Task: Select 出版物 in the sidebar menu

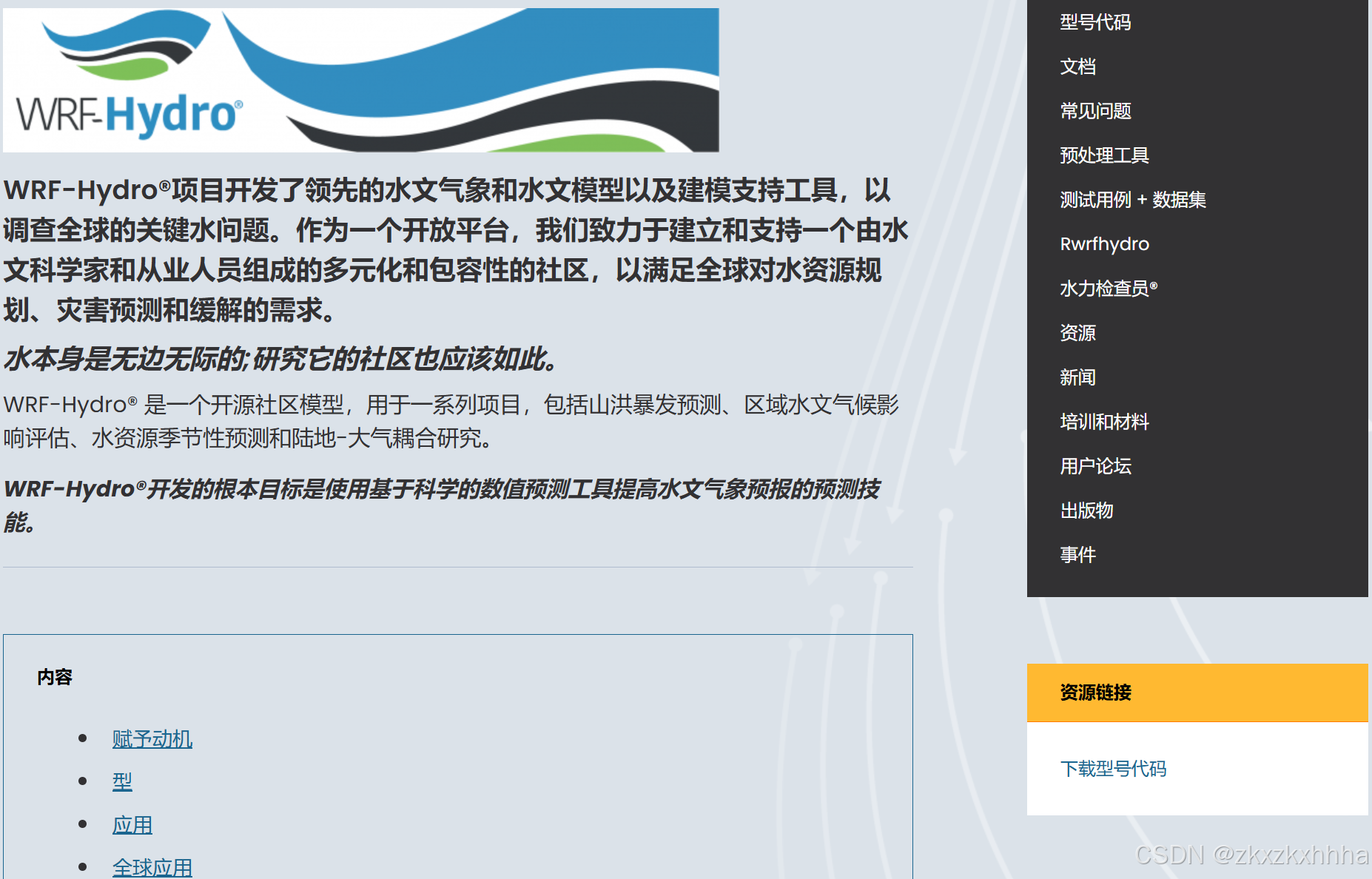Action: (1086, 511)
